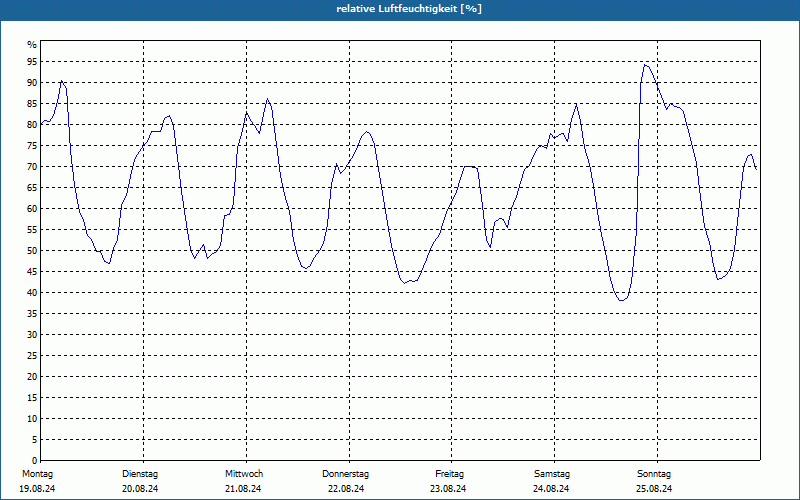Select the 'Freitag' day label
Screen dimensions: 800x500
449,474
